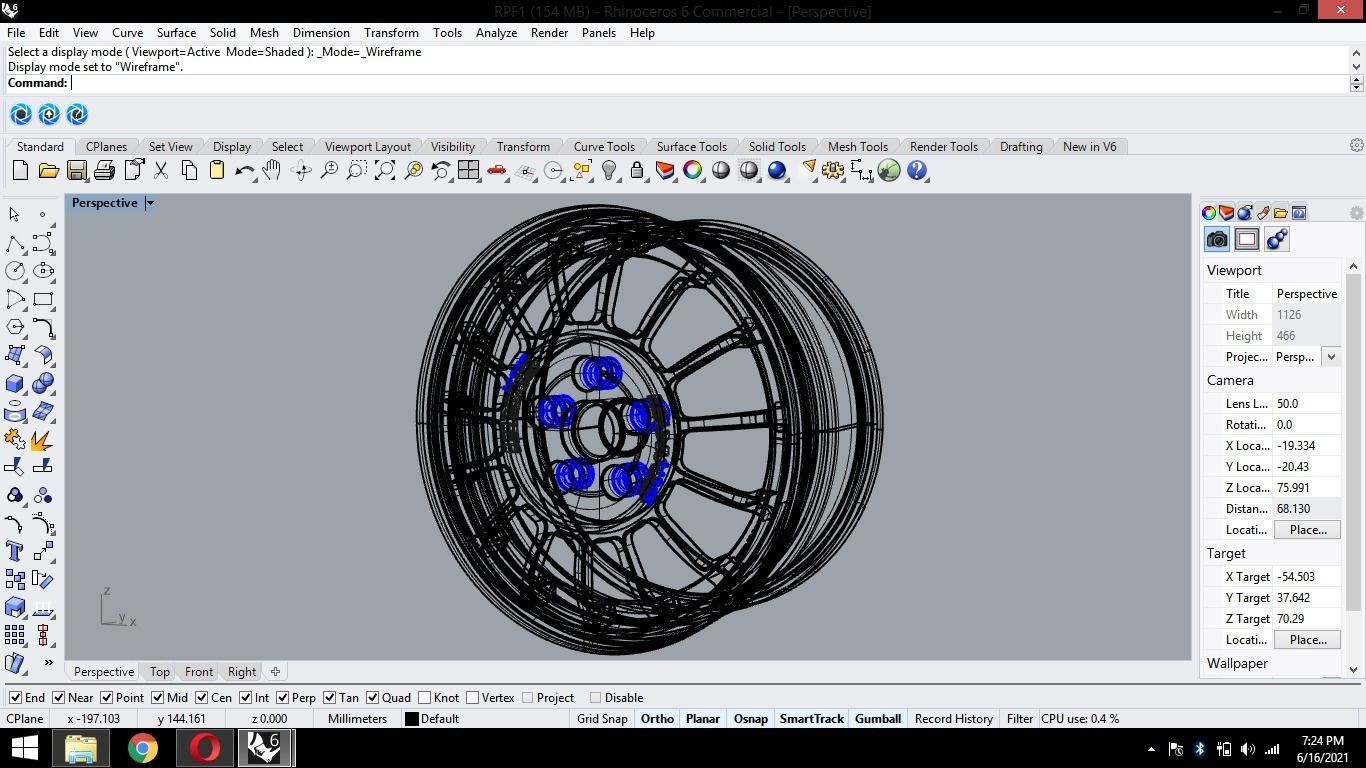Open the Perspective viewport dropdown arrow
This screenshot has width=1366, height=768.
click(x=150, y=203)
